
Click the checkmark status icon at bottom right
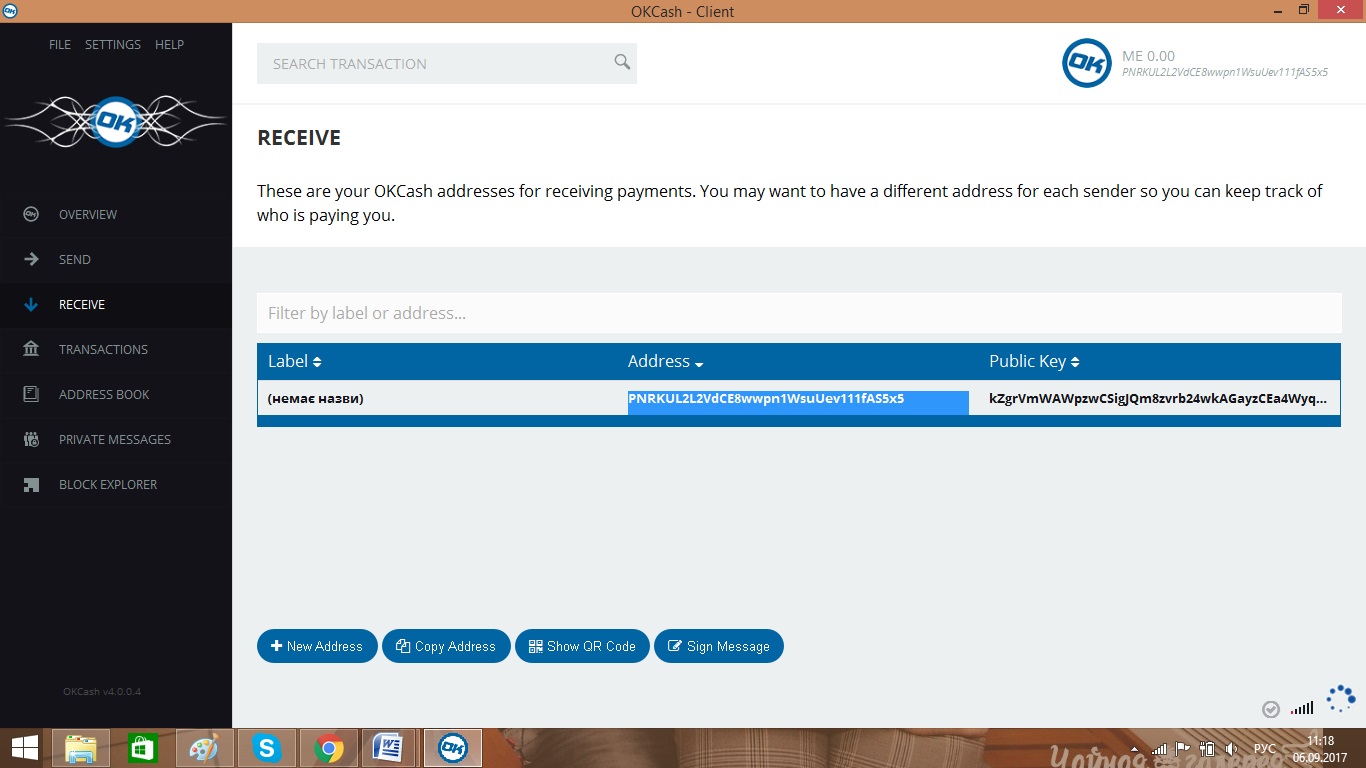coord(1271,709)
